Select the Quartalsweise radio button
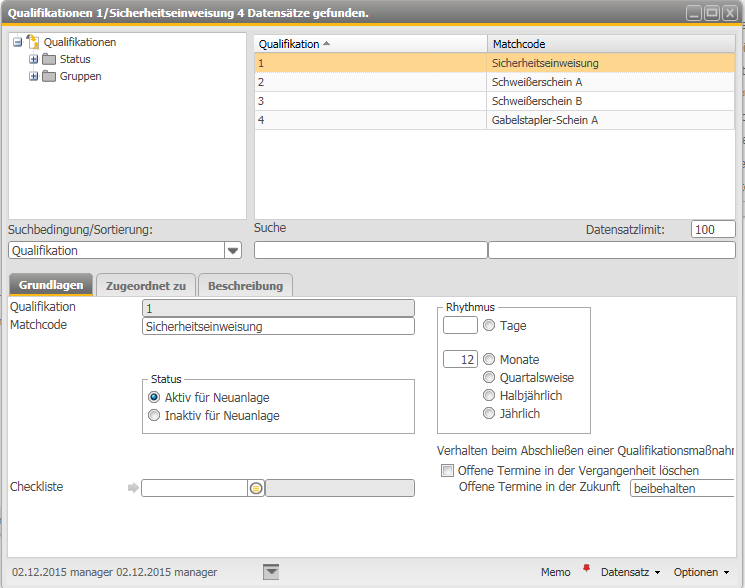Viewport: 745px width, 588px height. 489,377
